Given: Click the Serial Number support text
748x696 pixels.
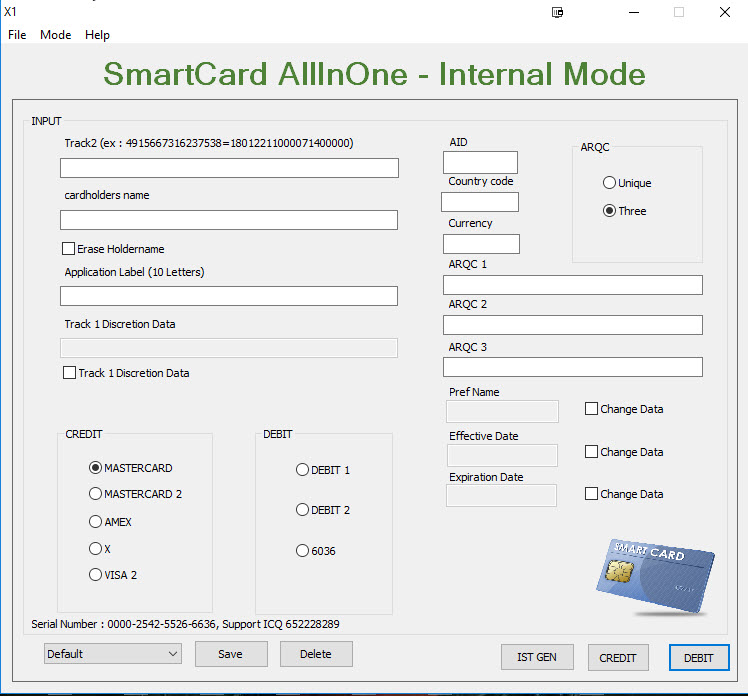Looking at the screenshot, I should [186, 624].
